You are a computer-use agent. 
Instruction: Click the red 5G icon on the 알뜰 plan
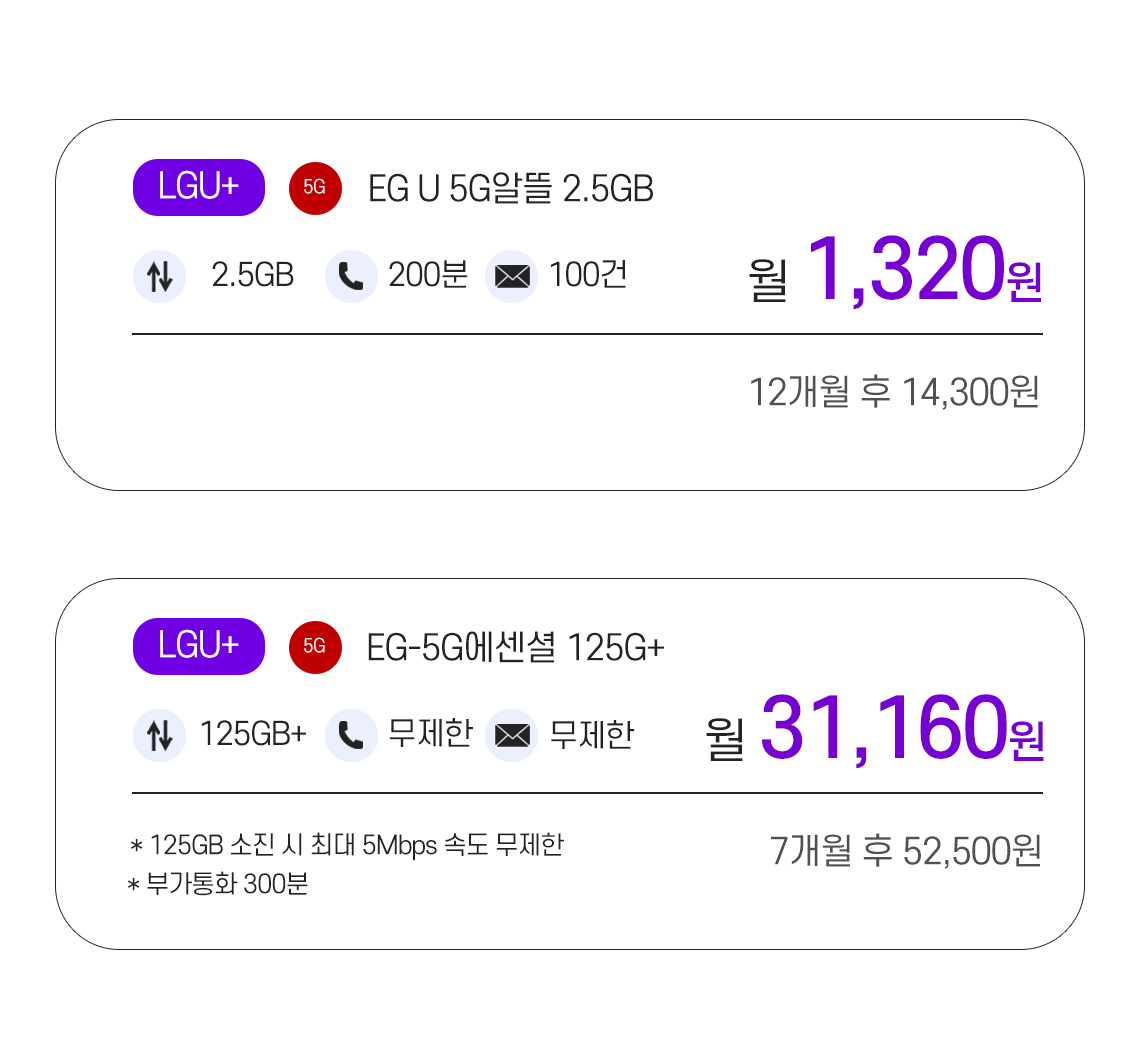pos(315,188)
